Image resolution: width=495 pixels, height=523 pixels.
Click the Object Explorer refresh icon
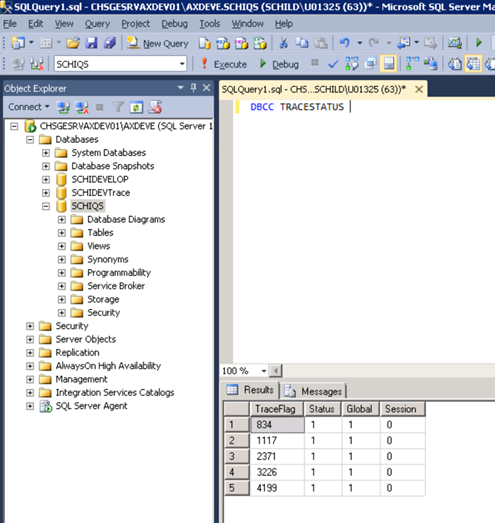click(x=136, y=107)
